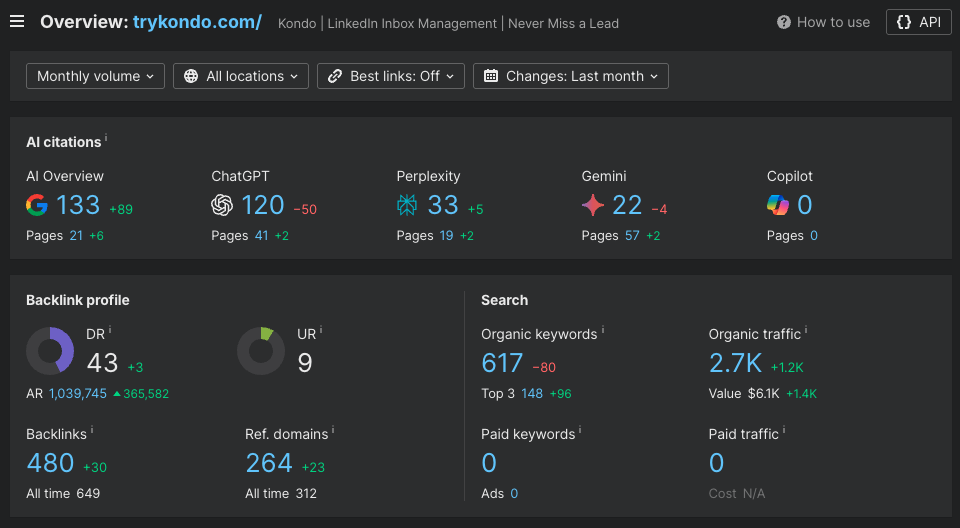Viewport: 960px width, 528px height.
Task: Open the How to use link
Action: coord(823,23)
